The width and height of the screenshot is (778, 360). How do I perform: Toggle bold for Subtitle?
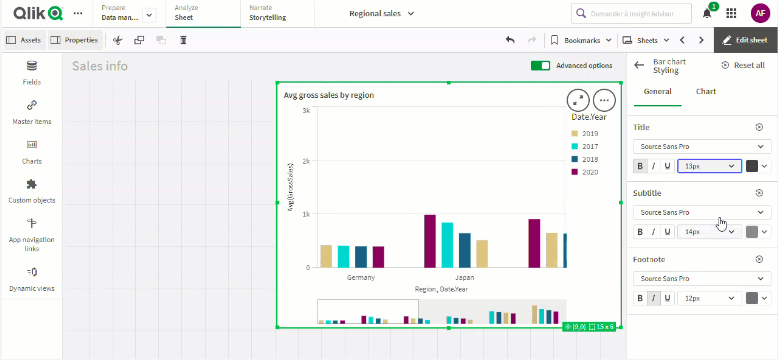[640, 232]
